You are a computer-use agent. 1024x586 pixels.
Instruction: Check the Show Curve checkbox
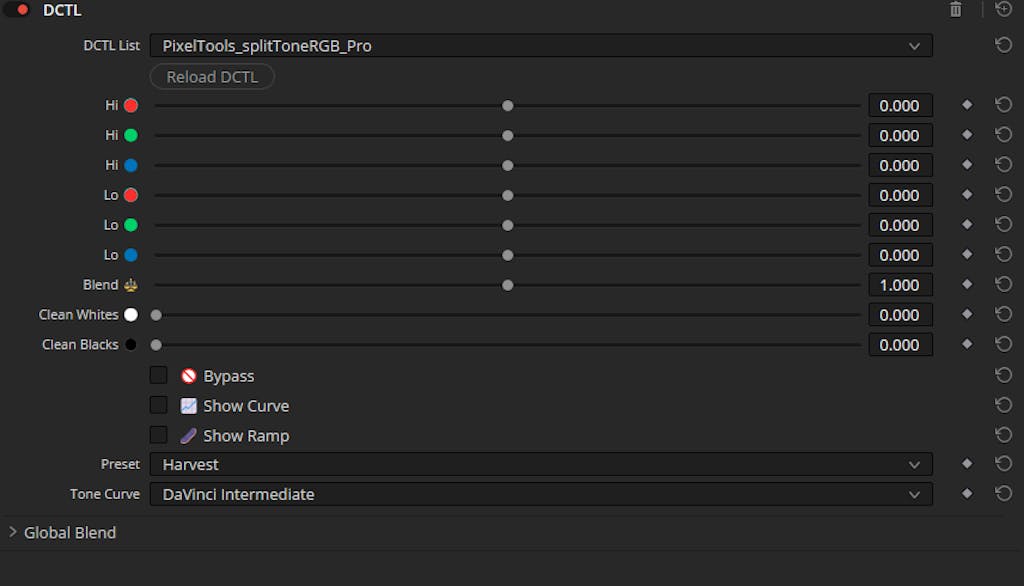(x=158, y=406)
